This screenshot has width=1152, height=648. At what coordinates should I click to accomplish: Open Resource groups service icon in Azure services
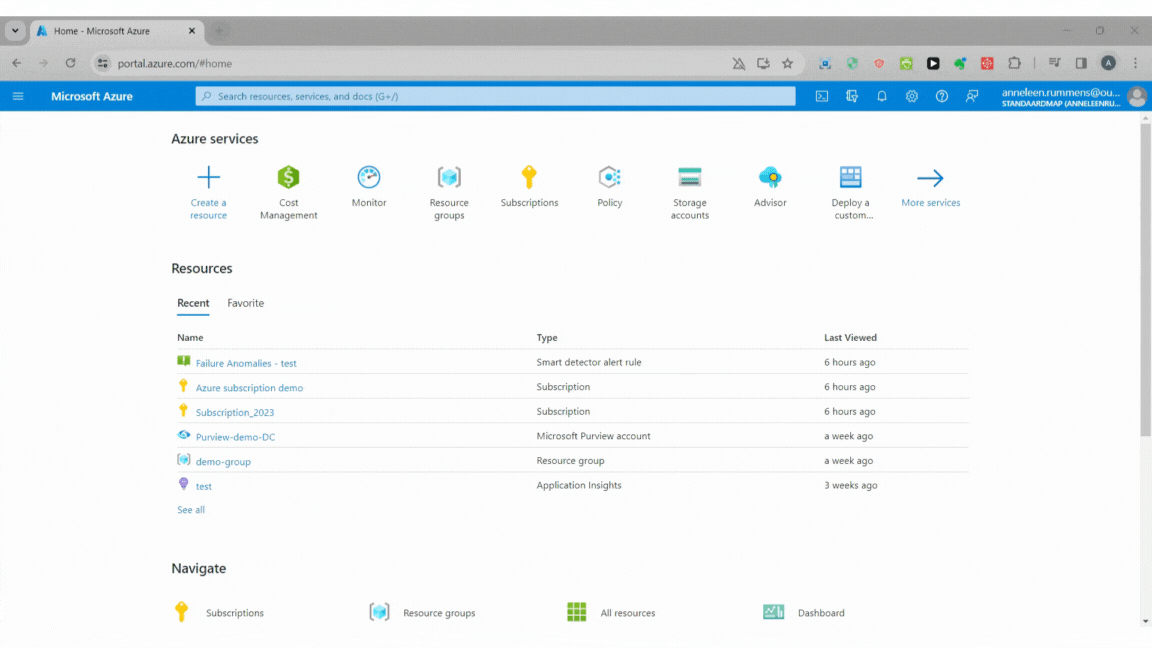pyautogui.click(x=449, y=177)
